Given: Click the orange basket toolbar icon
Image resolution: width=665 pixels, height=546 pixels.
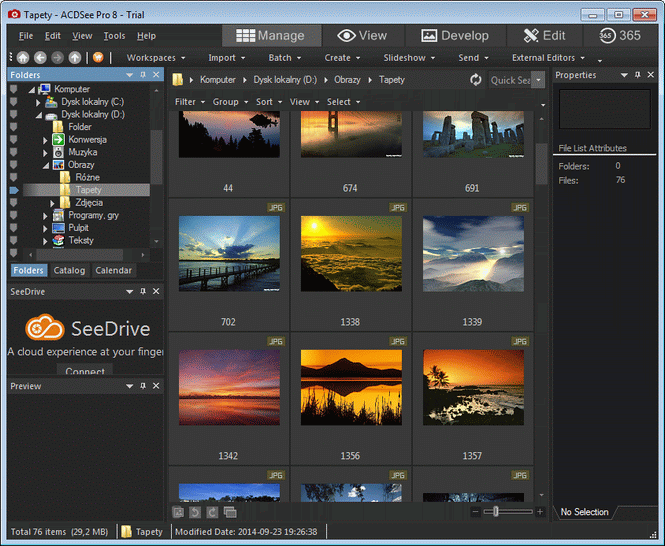Looking at the screenshot, I should pyautogui.click(x=98, y=57).
